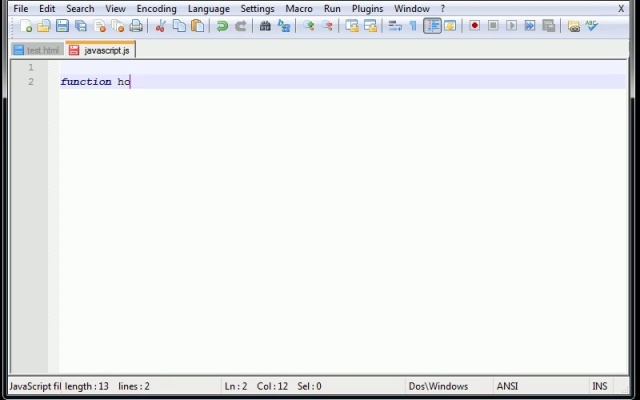The width and height of the screenshot is (640, 400).
Task: Open the Macro menu
Action: pos(299,9)
